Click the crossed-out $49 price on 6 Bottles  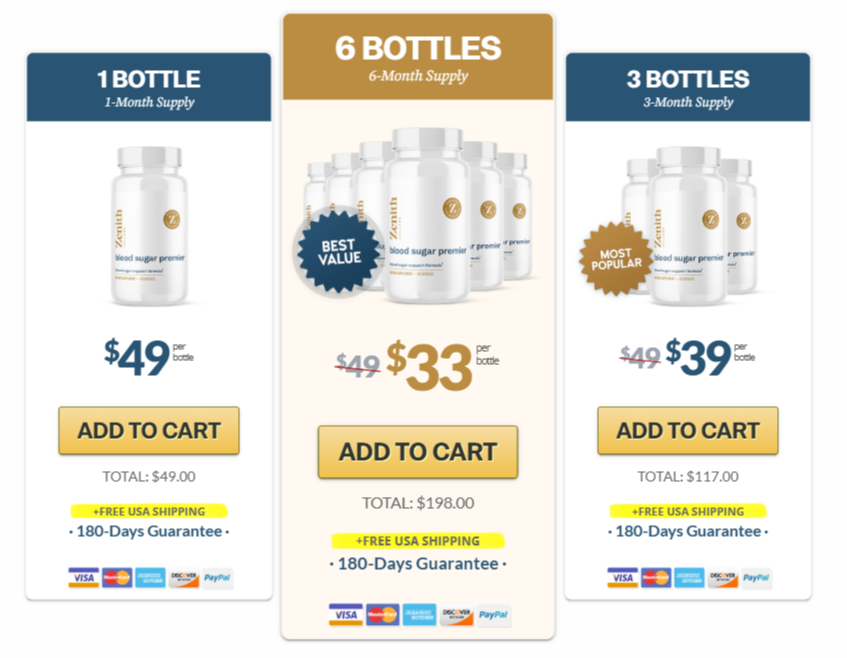pyautogui.click(x=356, y=359)
